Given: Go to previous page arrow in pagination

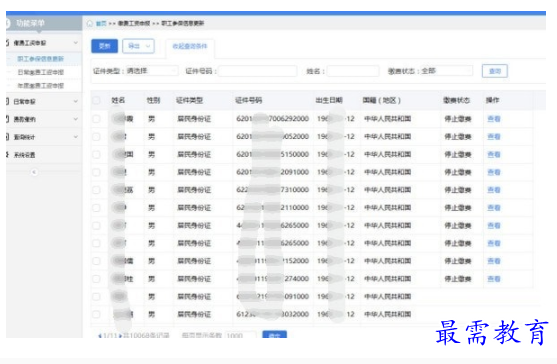Looking at the screenshot, I should 100,336.
